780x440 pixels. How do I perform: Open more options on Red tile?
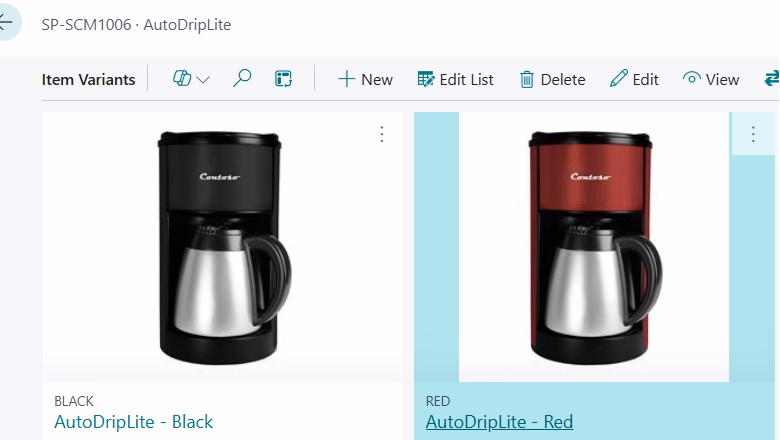point(753,134)
